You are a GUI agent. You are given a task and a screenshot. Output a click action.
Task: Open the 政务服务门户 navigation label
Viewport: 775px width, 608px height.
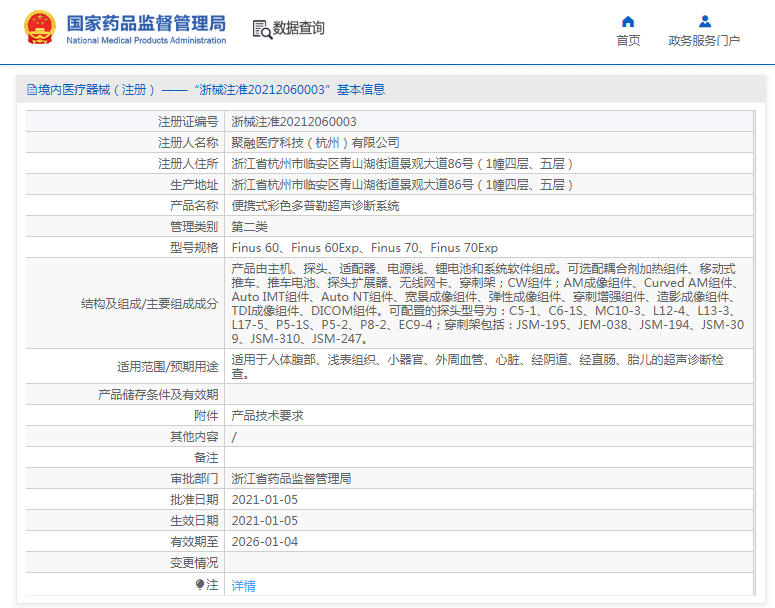[x=704, y=41]
